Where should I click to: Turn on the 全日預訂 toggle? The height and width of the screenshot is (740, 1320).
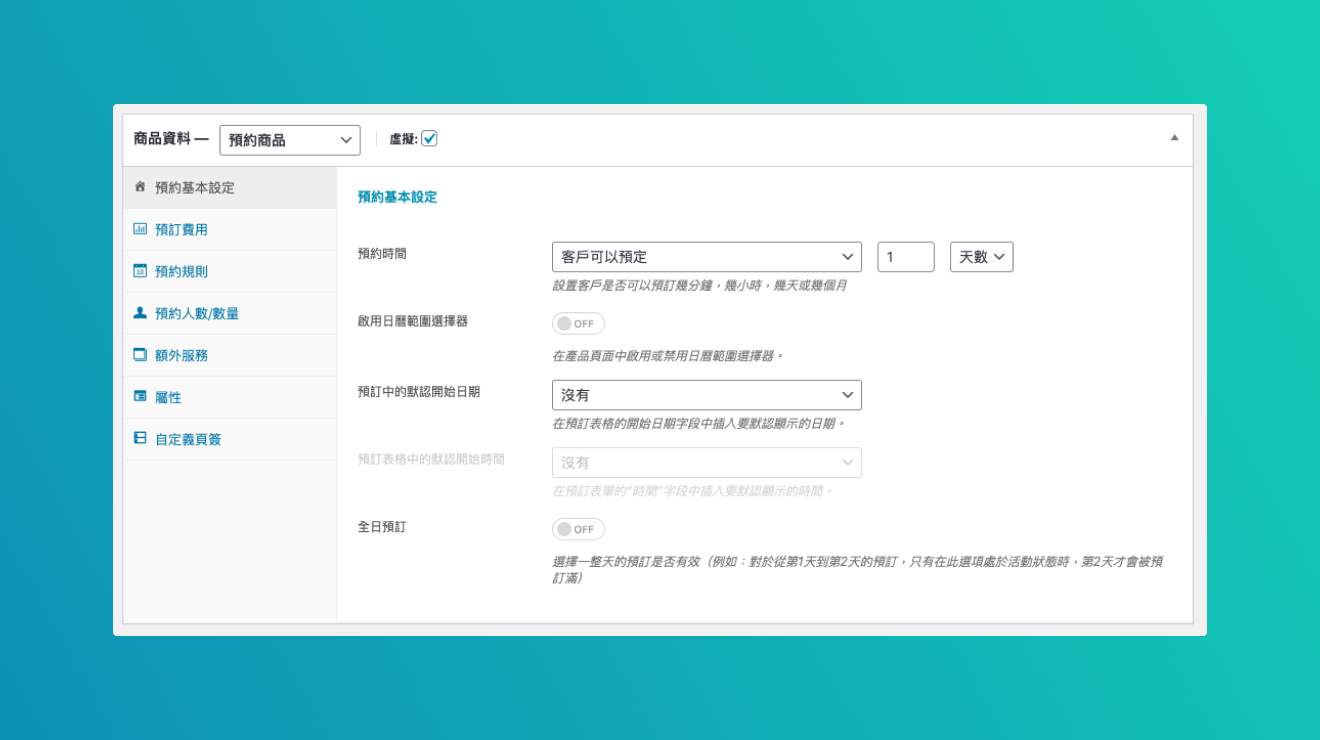[578, 529]
